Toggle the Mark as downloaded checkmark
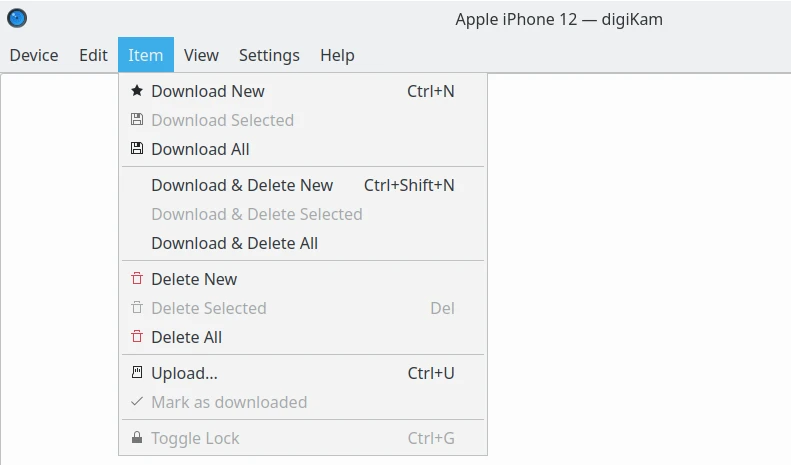Screen dimensions: 791x465 tap(137, 402)
